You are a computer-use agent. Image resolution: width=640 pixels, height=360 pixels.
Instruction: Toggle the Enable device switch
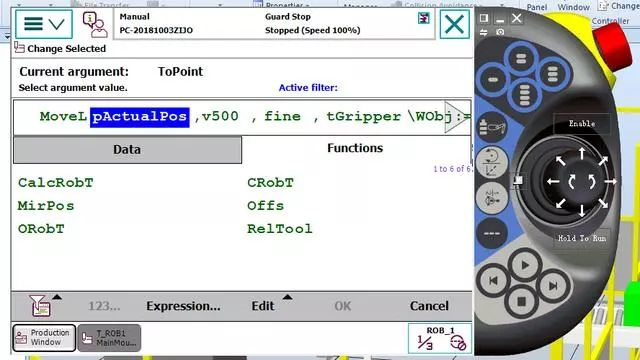click(x=582, y=124)
